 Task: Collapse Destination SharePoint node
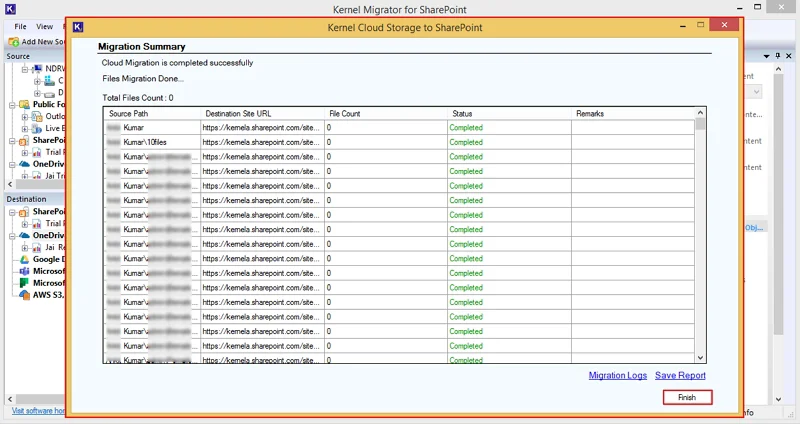[x=12, y=213]
